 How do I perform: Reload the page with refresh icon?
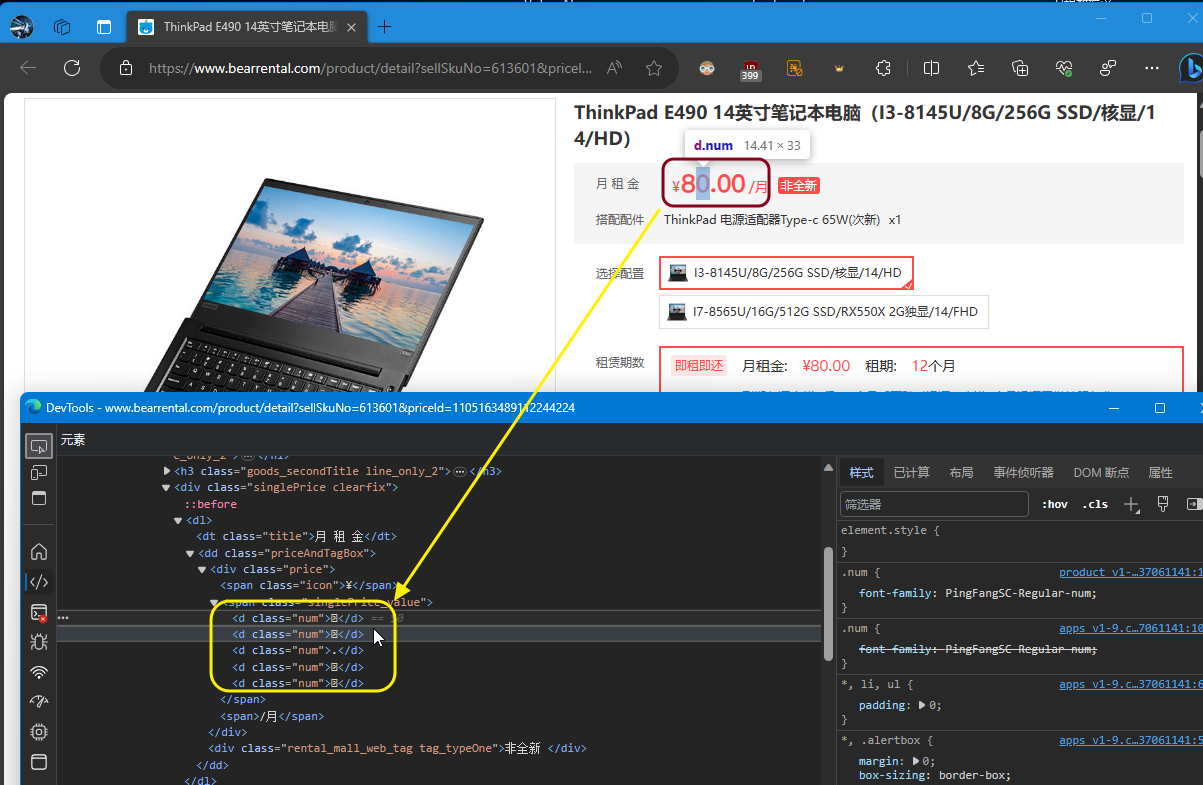pyautogui.click(x=72, y=68)
